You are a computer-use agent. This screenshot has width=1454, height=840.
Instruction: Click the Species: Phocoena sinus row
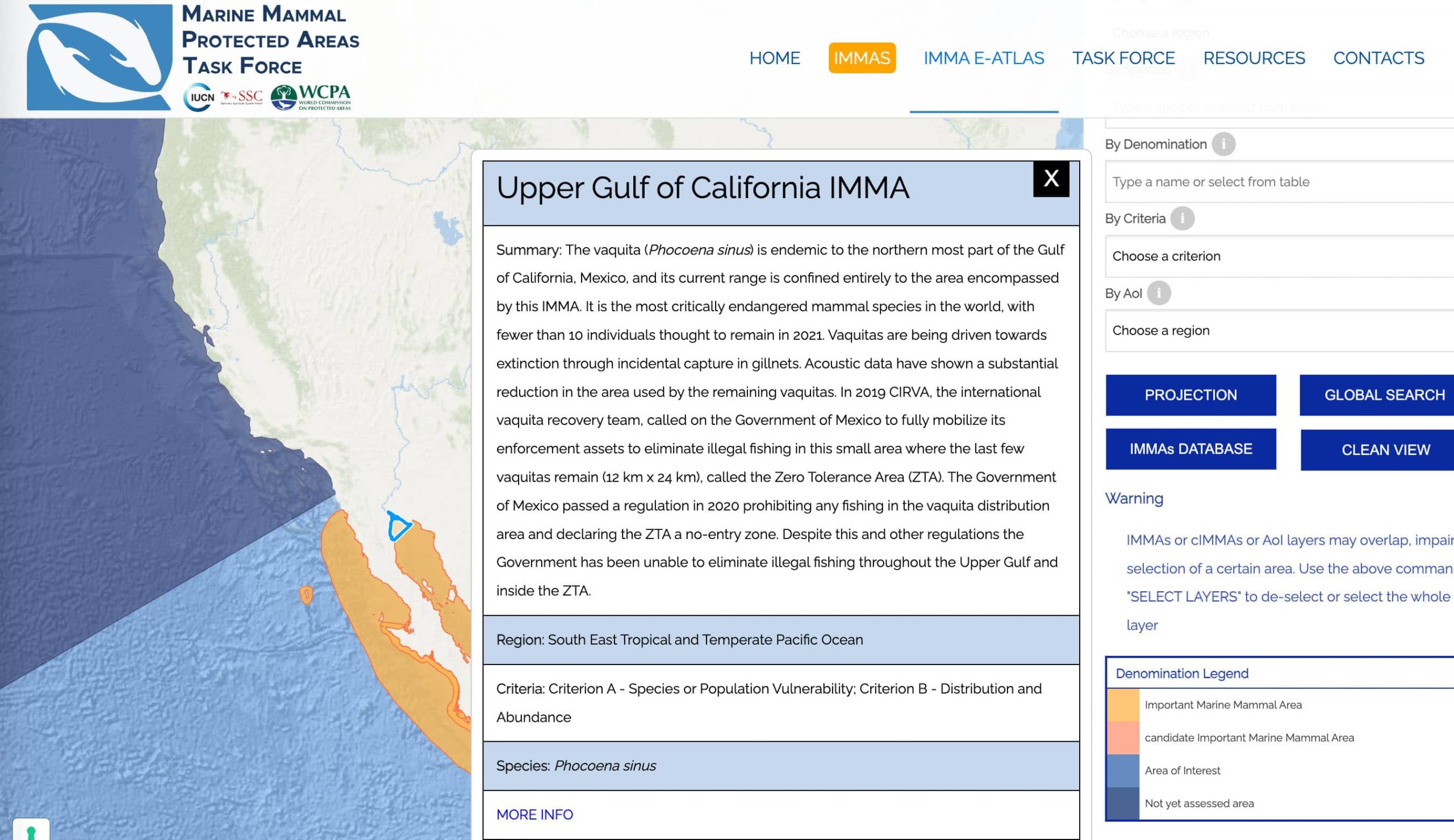(x=781, y=766)
